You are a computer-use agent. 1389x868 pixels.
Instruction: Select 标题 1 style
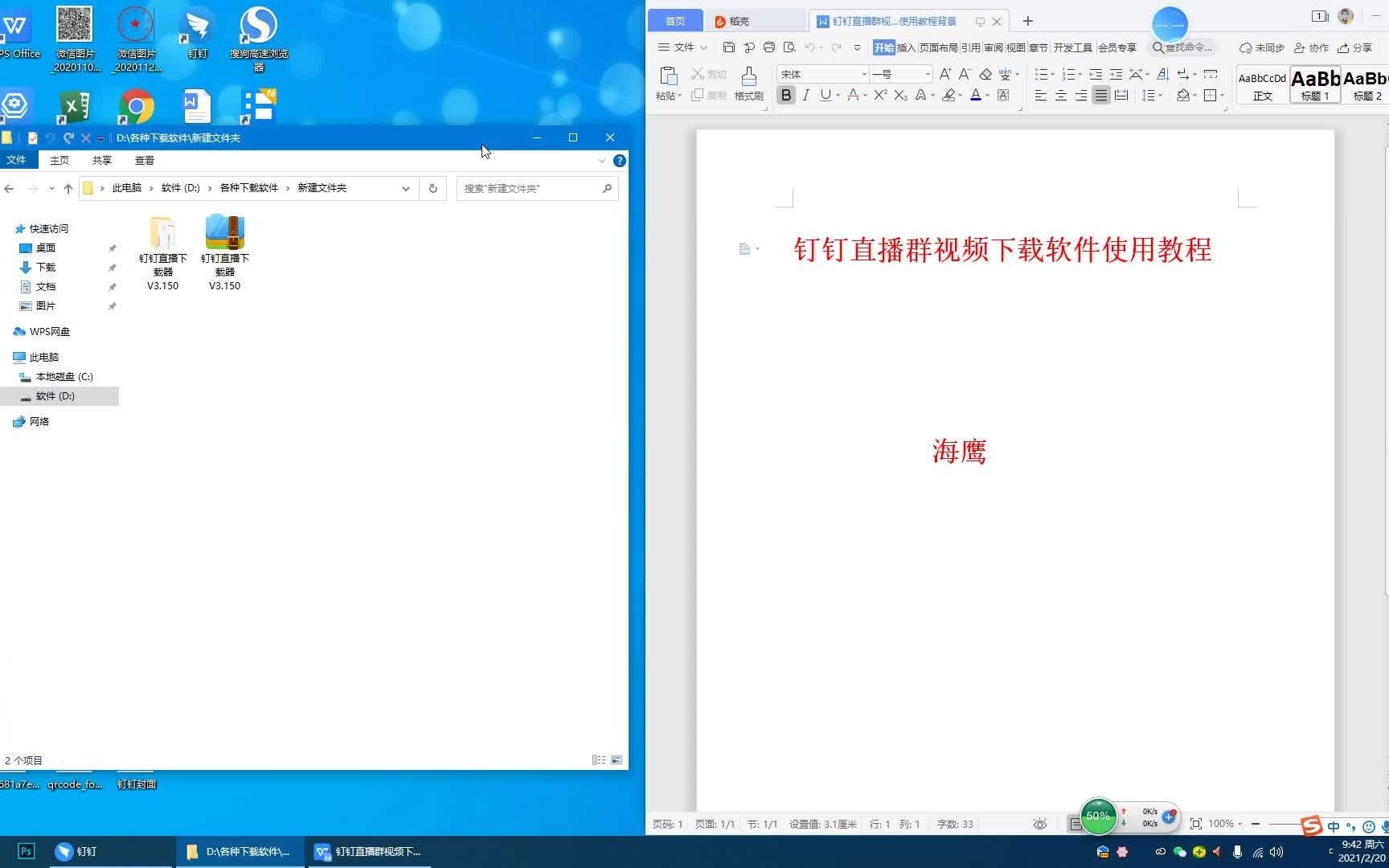tap(1315, 84)
